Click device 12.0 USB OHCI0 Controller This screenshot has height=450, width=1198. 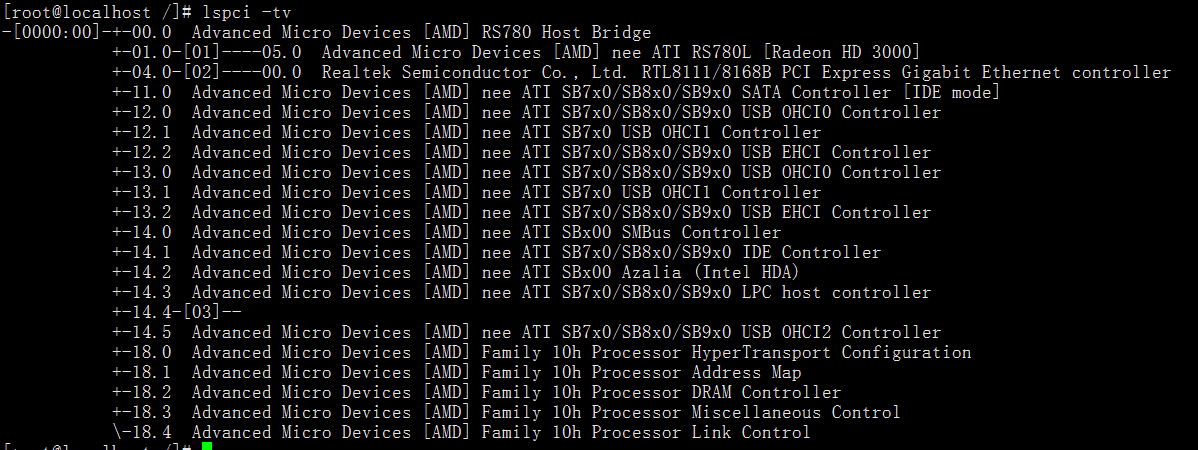coord(565,112)
